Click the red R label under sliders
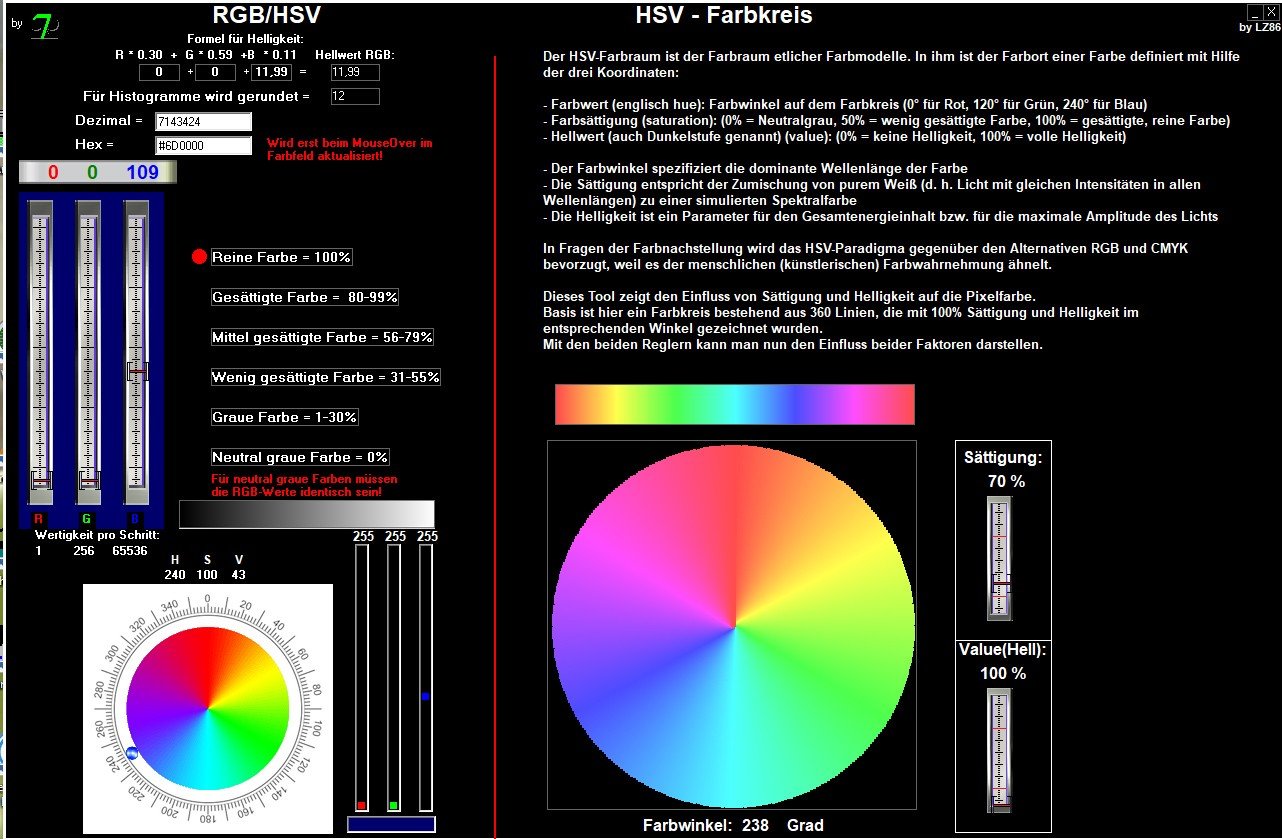Viewport: 1282px width, 839px height. click(39, 519)
